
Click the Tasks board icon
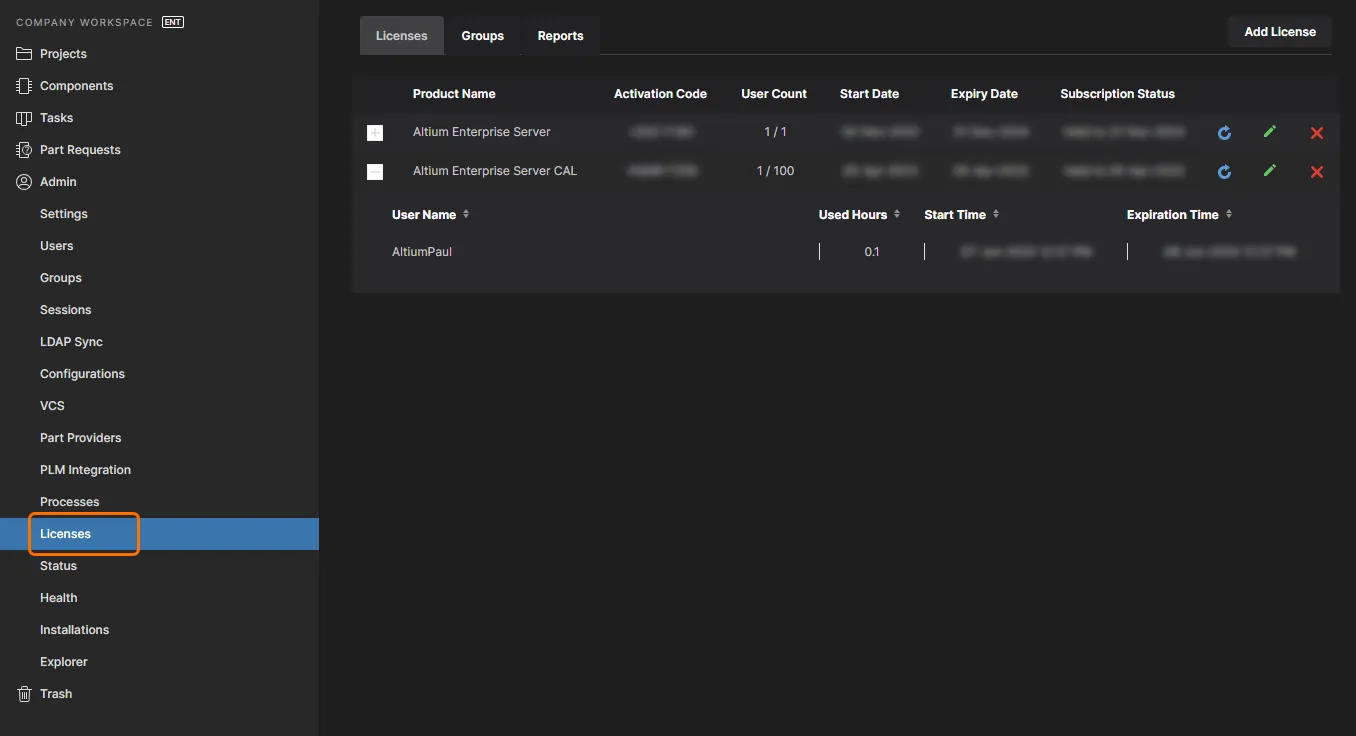click(24, 118)
